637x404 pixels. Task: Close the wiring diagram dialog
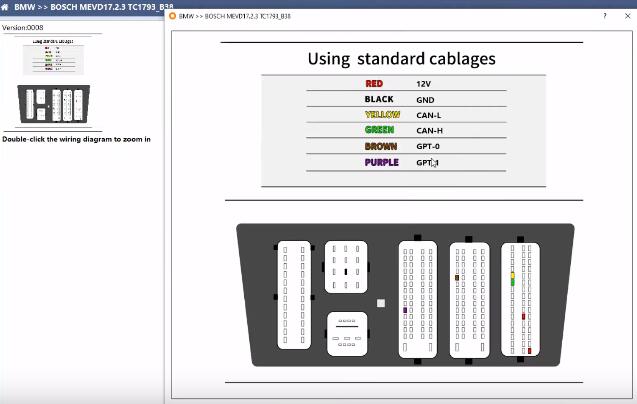[x=627, y=16]
